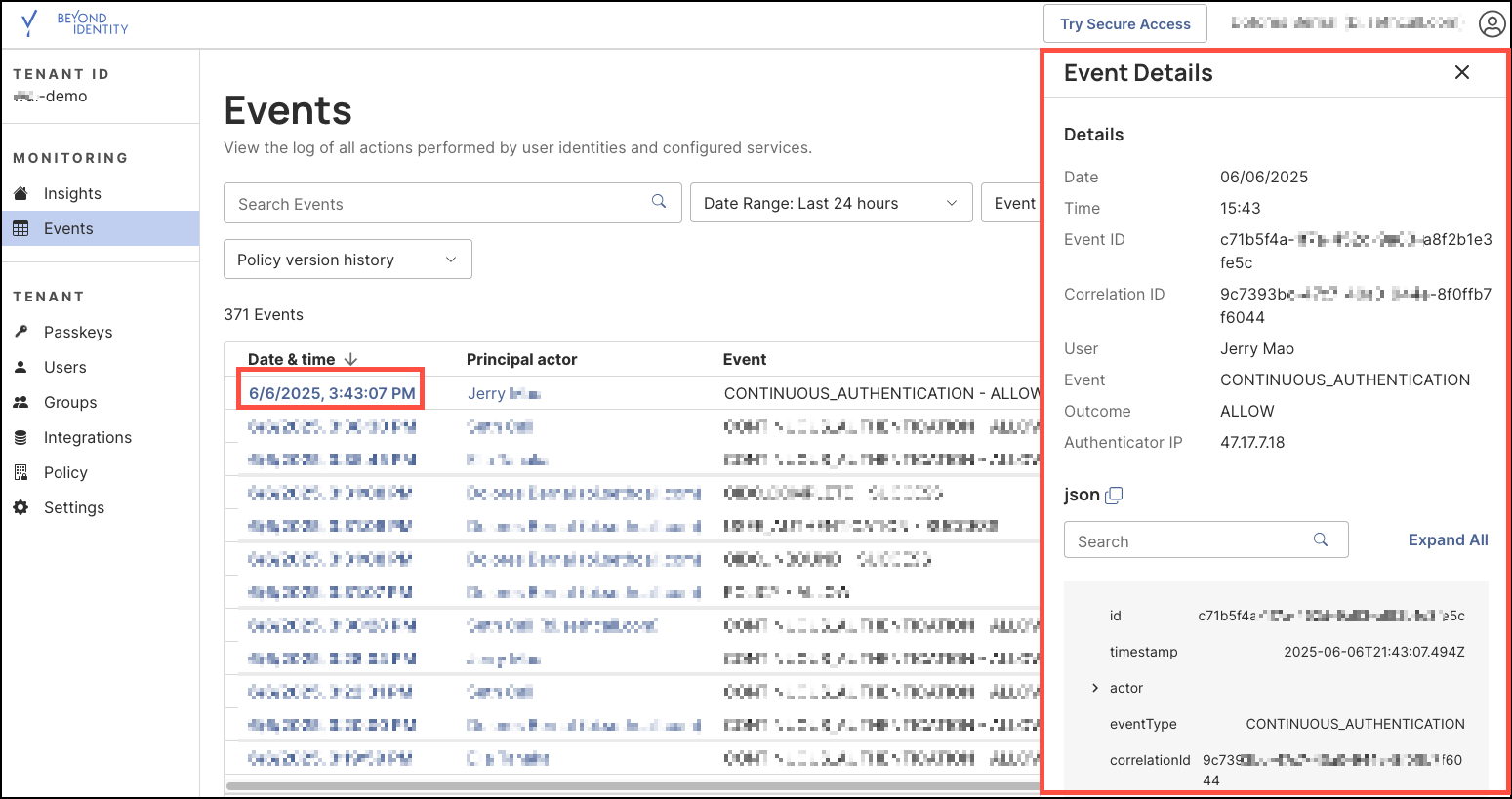Click Expand All in json section
1512x799 pixels.
click(x=1448, y=539)
